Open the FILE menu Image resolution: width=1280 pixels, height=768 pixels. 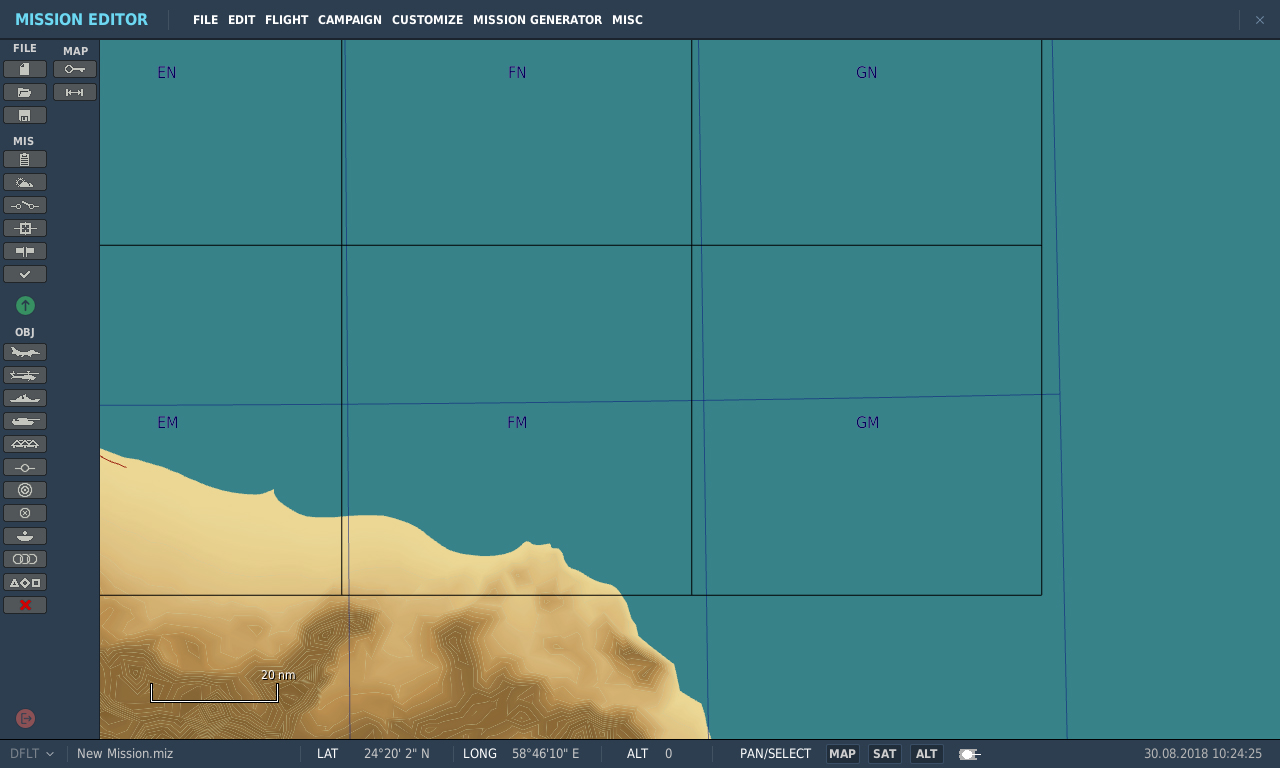point(205,20)
